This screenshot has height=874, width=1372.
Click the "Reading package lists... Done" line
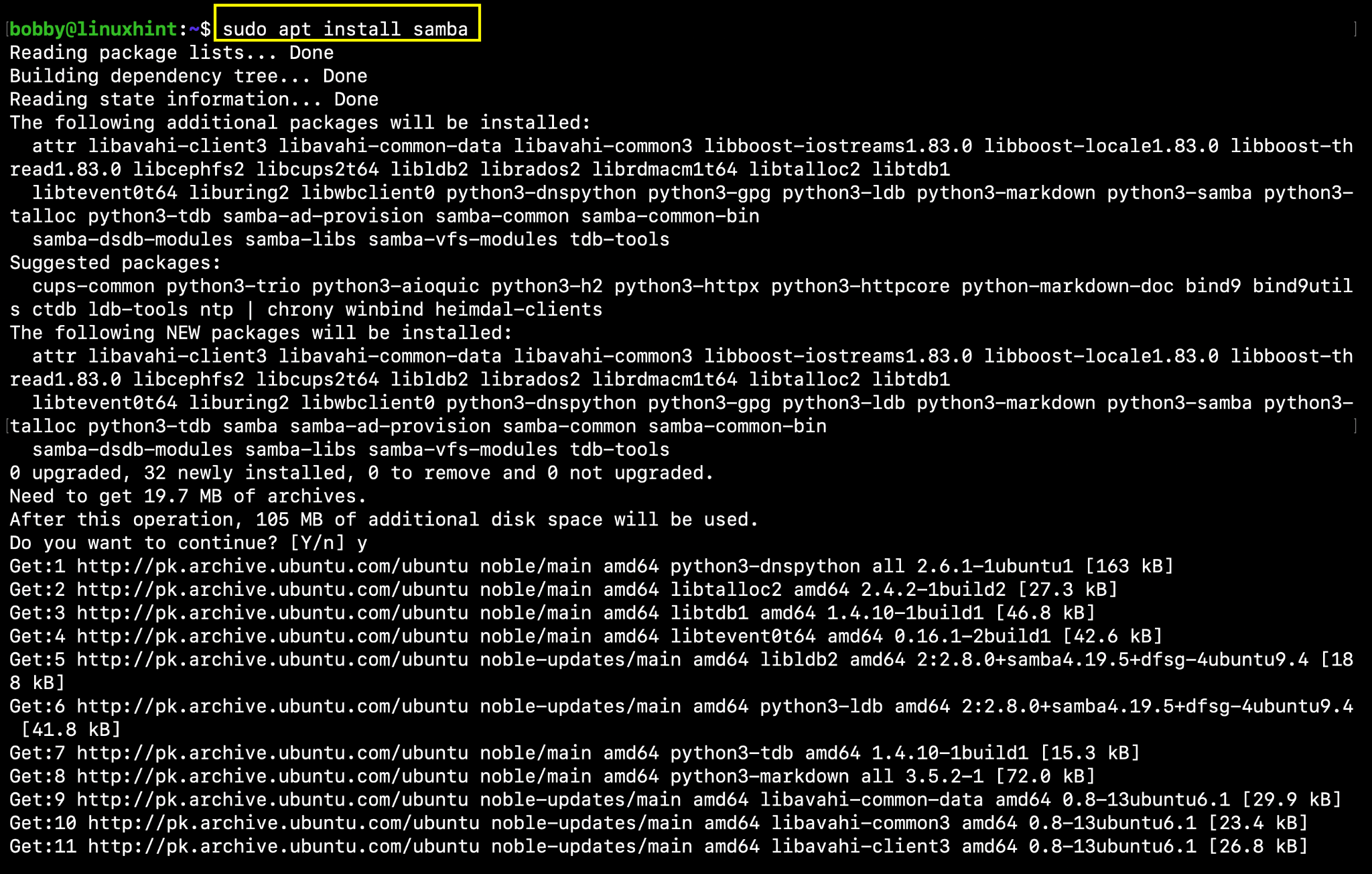[171, 53]
